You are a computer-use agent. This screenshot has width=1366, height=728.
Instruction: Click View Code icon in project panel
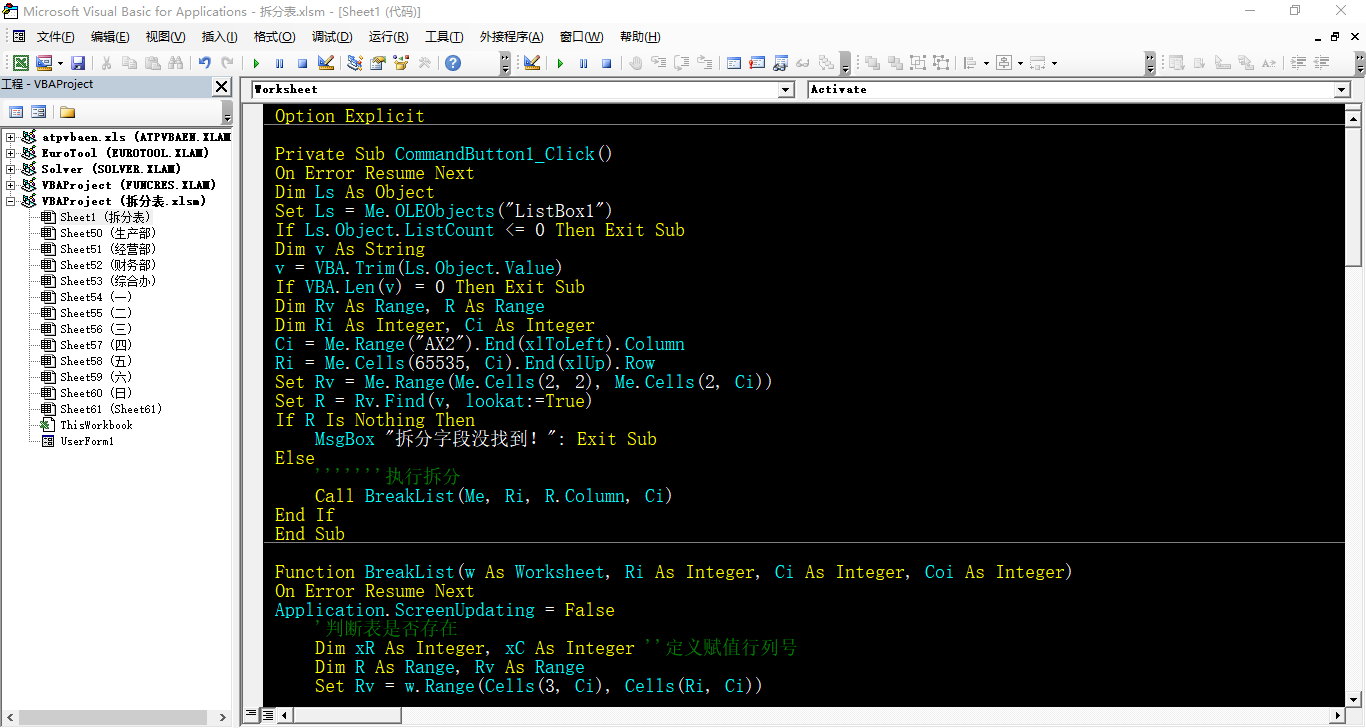click(x=17, y=112)
